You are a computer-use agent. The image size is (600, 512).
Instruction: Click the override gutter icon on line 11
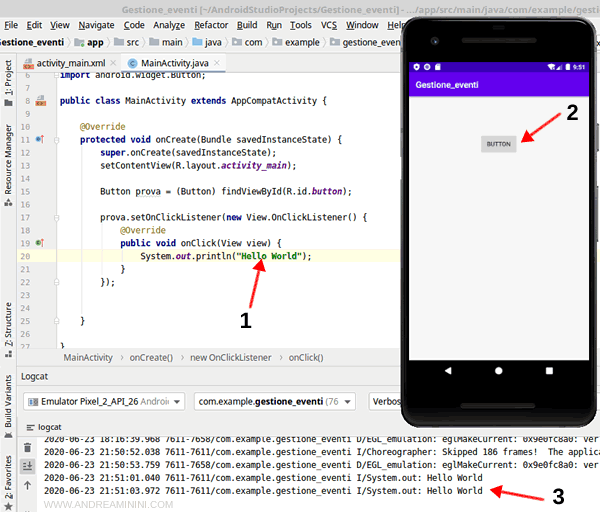40,139
